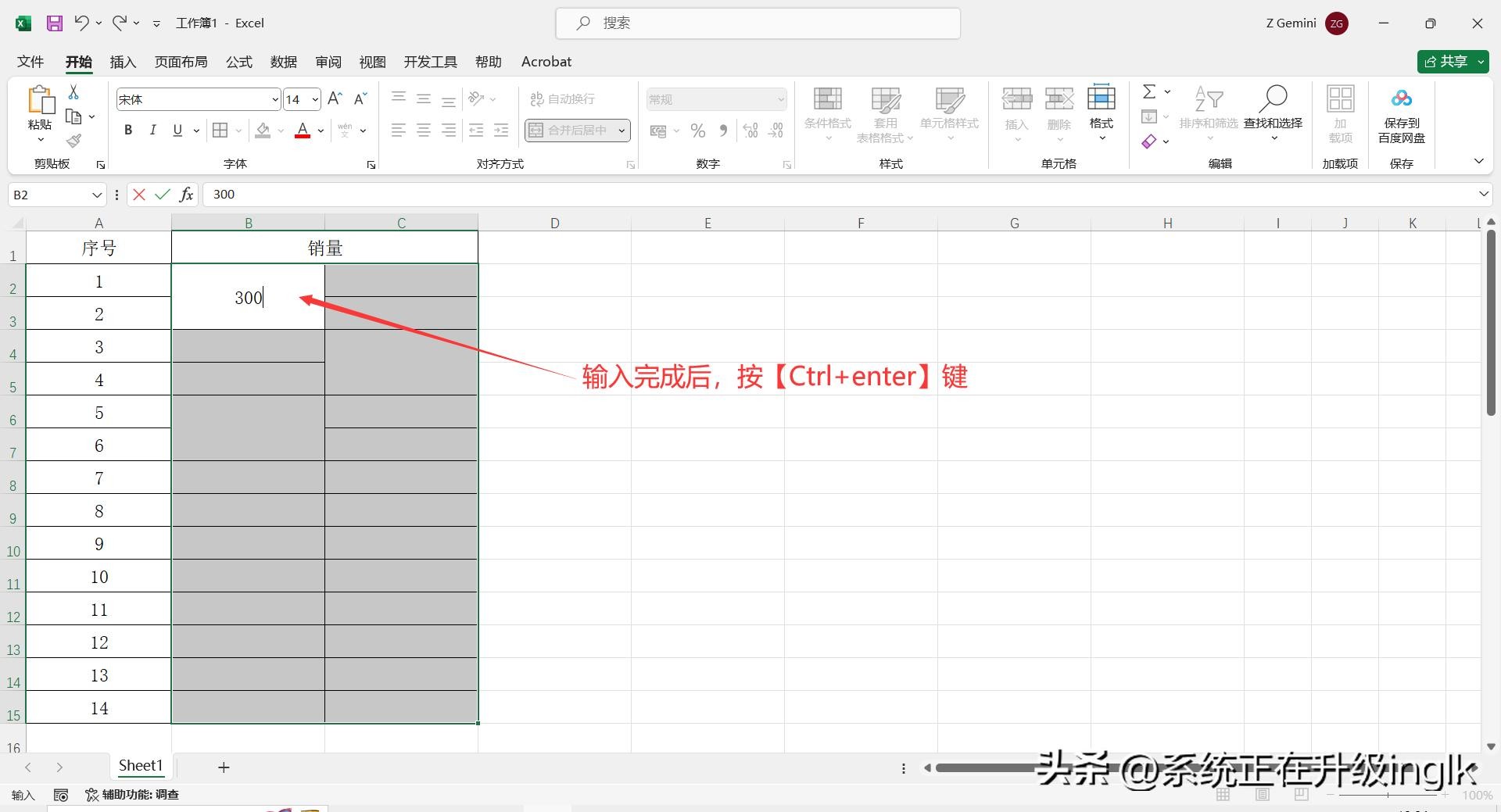Toggle Italic formatting
The height and width of the screenshot is (812, 1501).
click(x=153, y=131)
